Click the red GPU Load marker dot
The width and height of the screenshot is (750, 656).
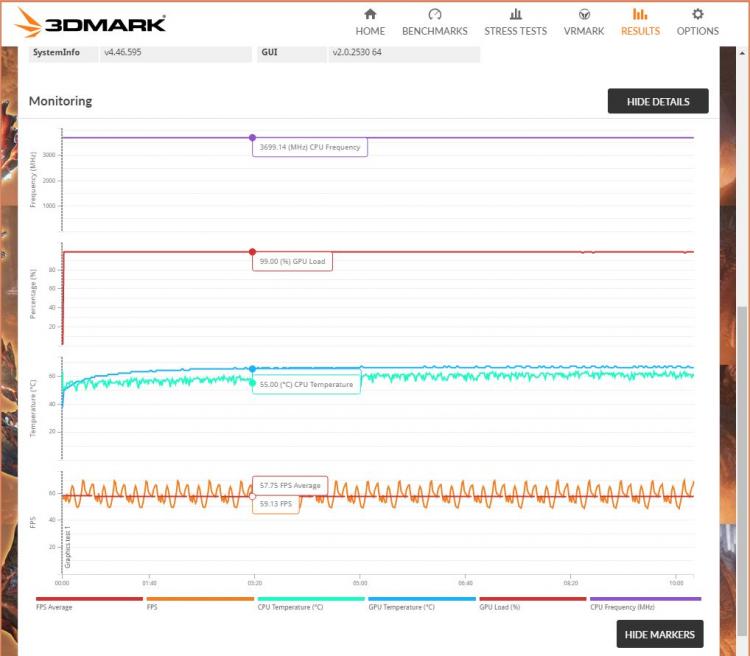pos(252,252)
